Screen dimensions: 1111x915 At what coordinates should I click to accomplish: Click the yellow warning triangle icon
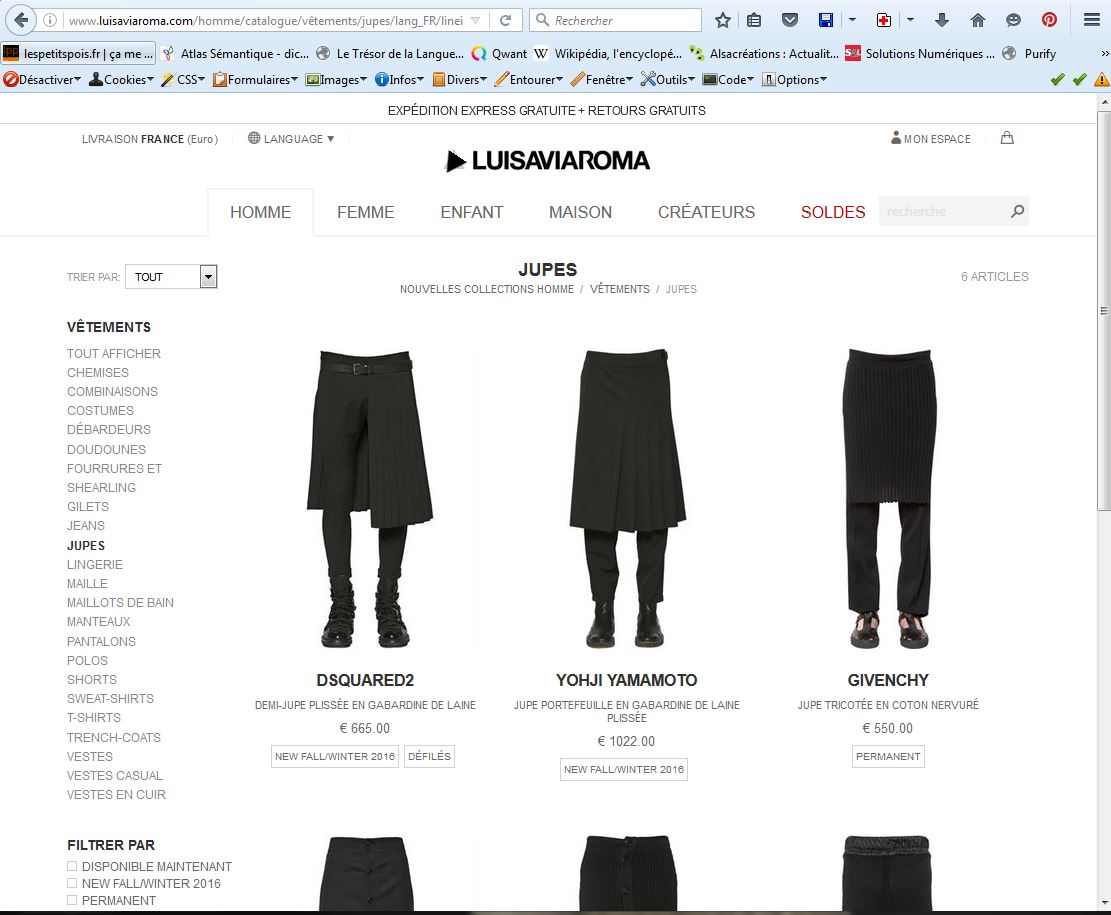coord(1102,79)
